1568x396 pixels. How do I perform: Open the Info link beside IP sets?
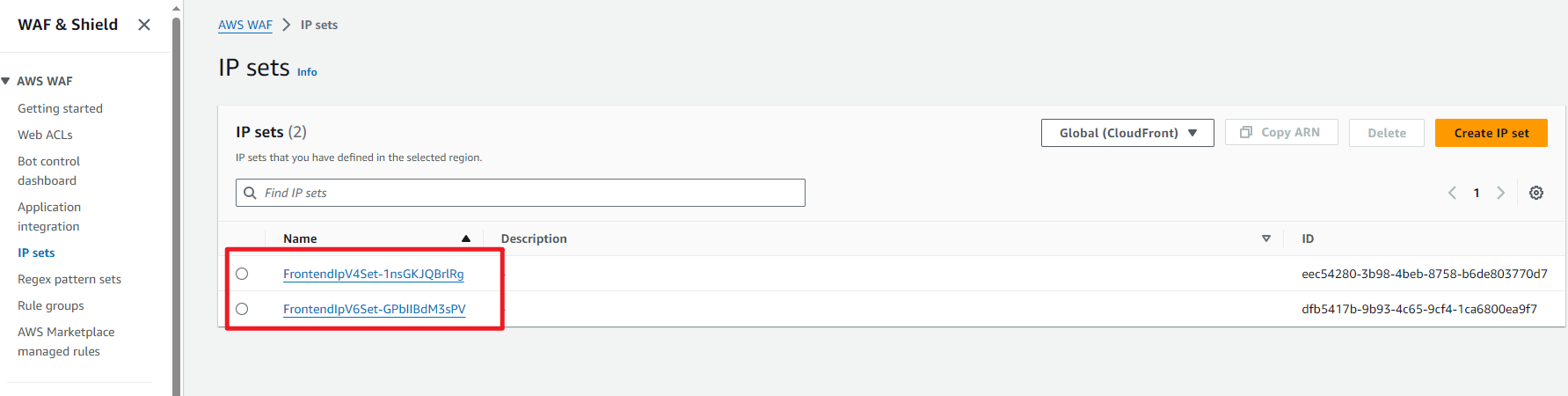click(x=307, y=72)
